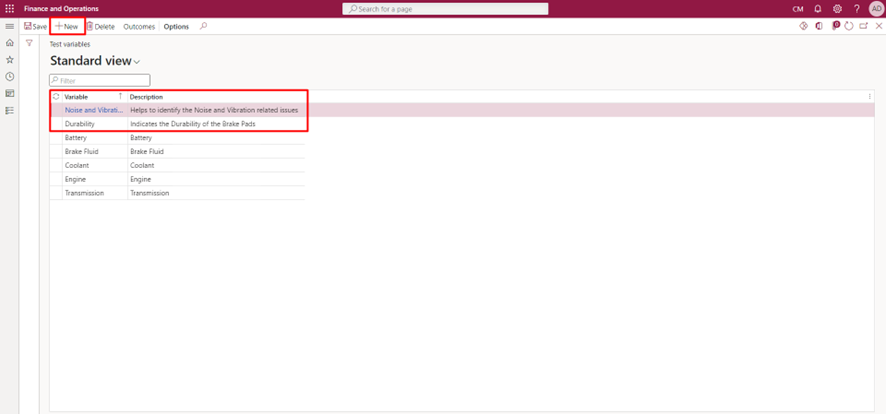
Task: Mark the Engine row selector
Action: (56, 179)
